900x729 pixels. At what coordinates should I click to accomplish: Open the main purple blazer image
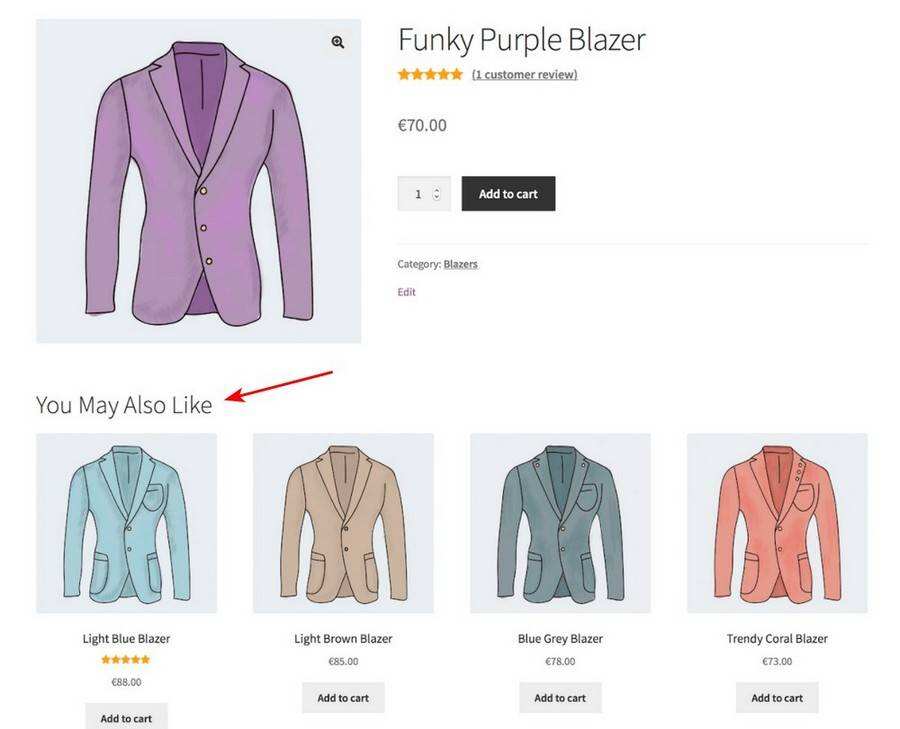tap(198, 182)
